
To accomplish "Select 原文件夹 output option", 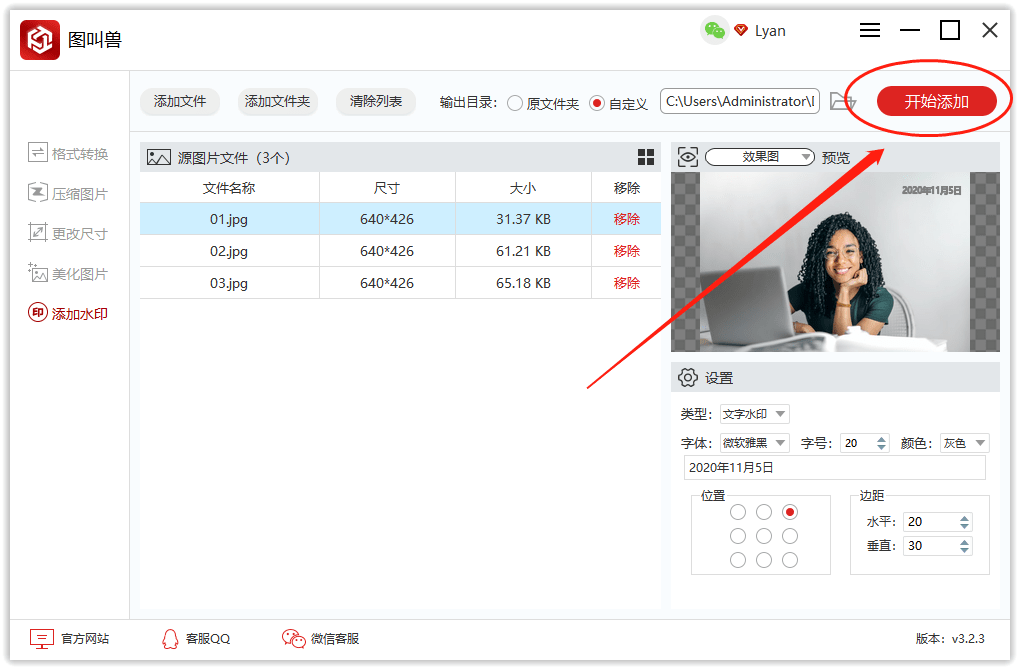I will (515, 103).
